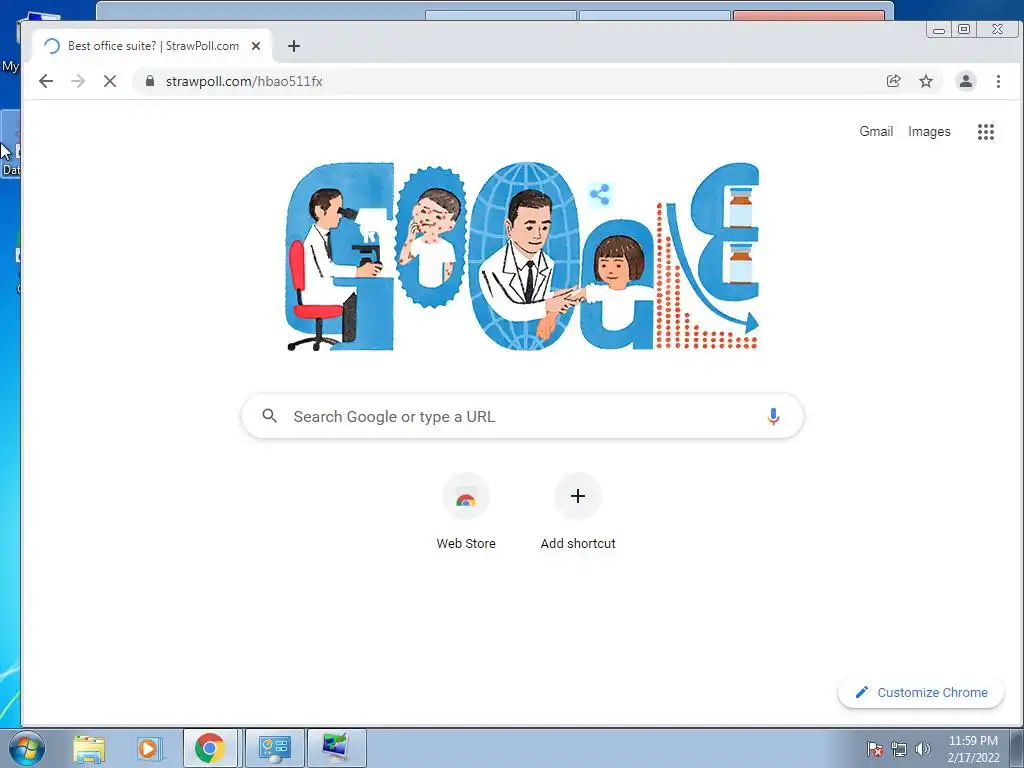Click the padlock site info icon
Viewport: 1024px width, 768px height.
[150, 81]
